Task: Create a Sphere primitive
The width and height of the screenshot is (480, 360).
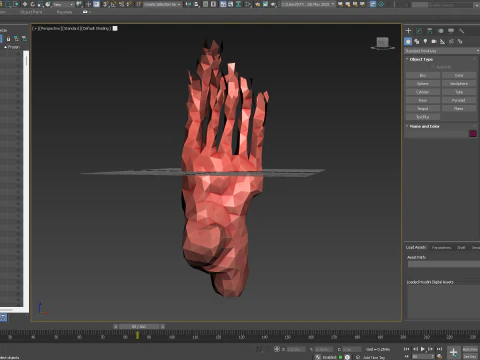Action: point(423,84)
